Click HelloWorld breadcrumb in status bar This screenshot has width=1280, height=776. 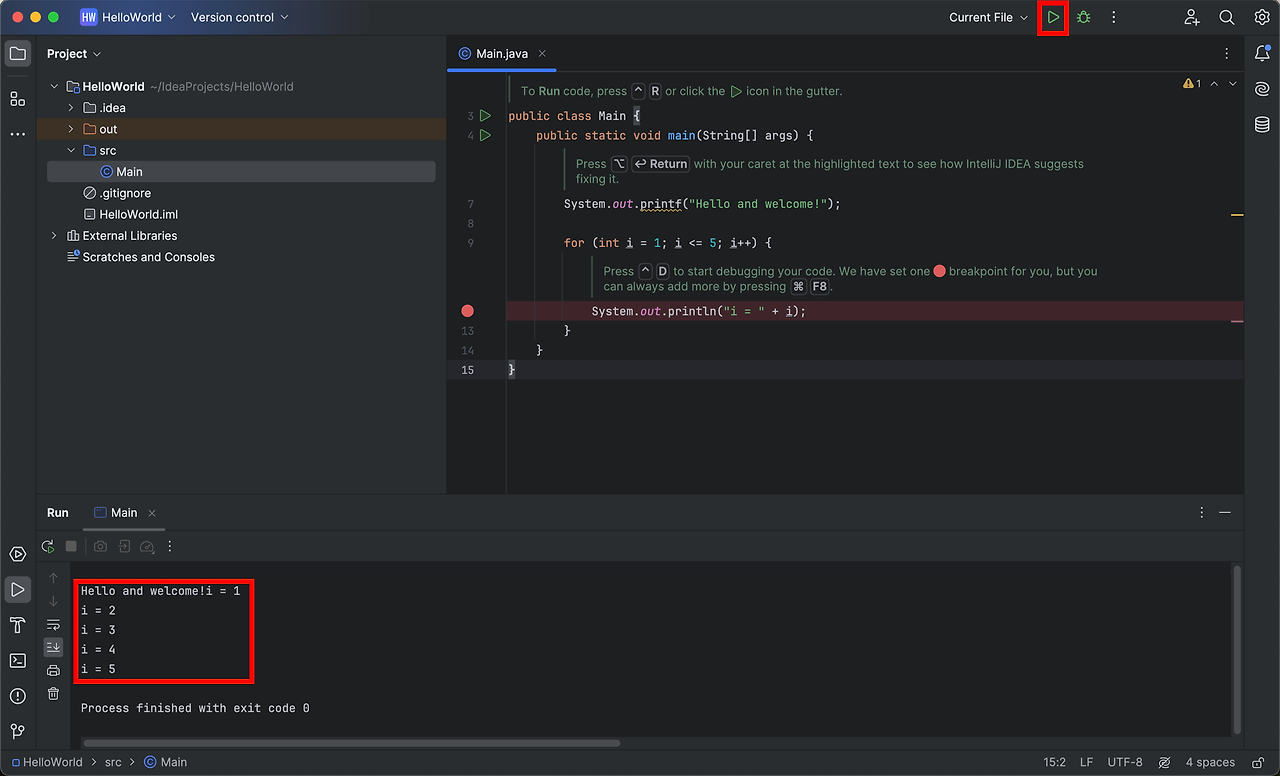pyautogui.click(x=47, y=762)
